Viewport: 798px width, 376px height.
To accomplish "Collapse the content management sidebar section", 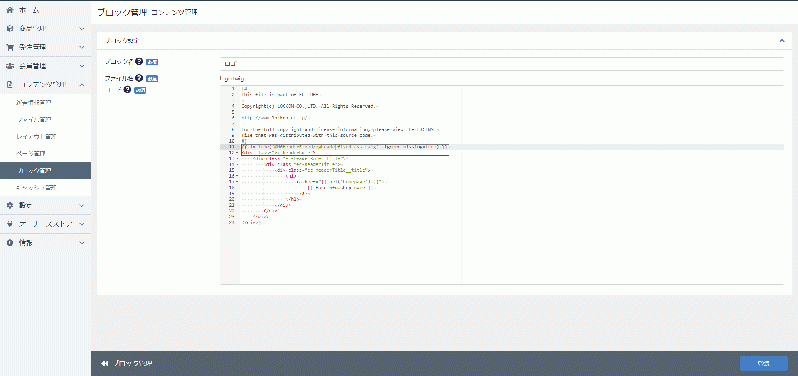I will (82, 84).
